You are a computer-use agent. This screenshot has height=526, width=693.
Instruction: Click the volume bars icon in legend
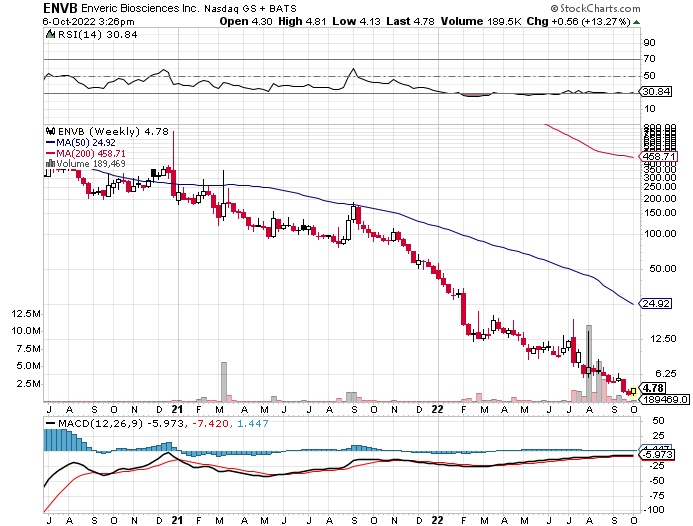coord(50,163)
